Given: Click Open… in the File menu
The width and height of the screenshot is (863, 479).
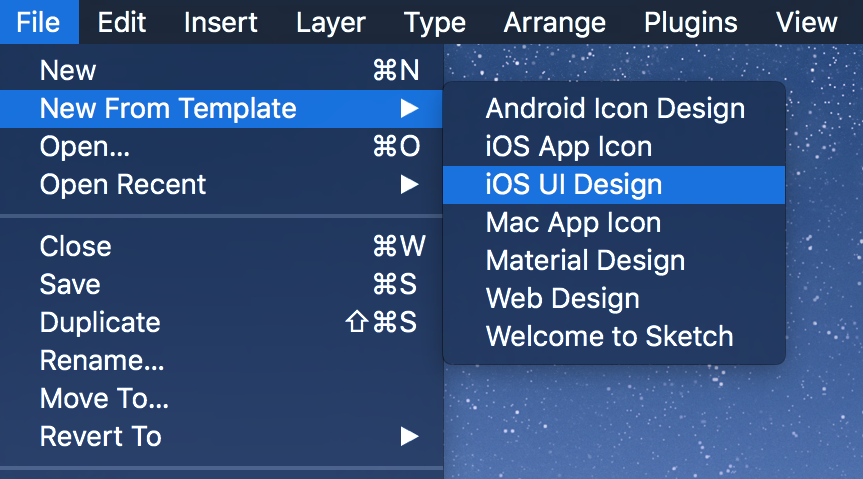Looking at the screenshot, I should click(x=85, y=146).
